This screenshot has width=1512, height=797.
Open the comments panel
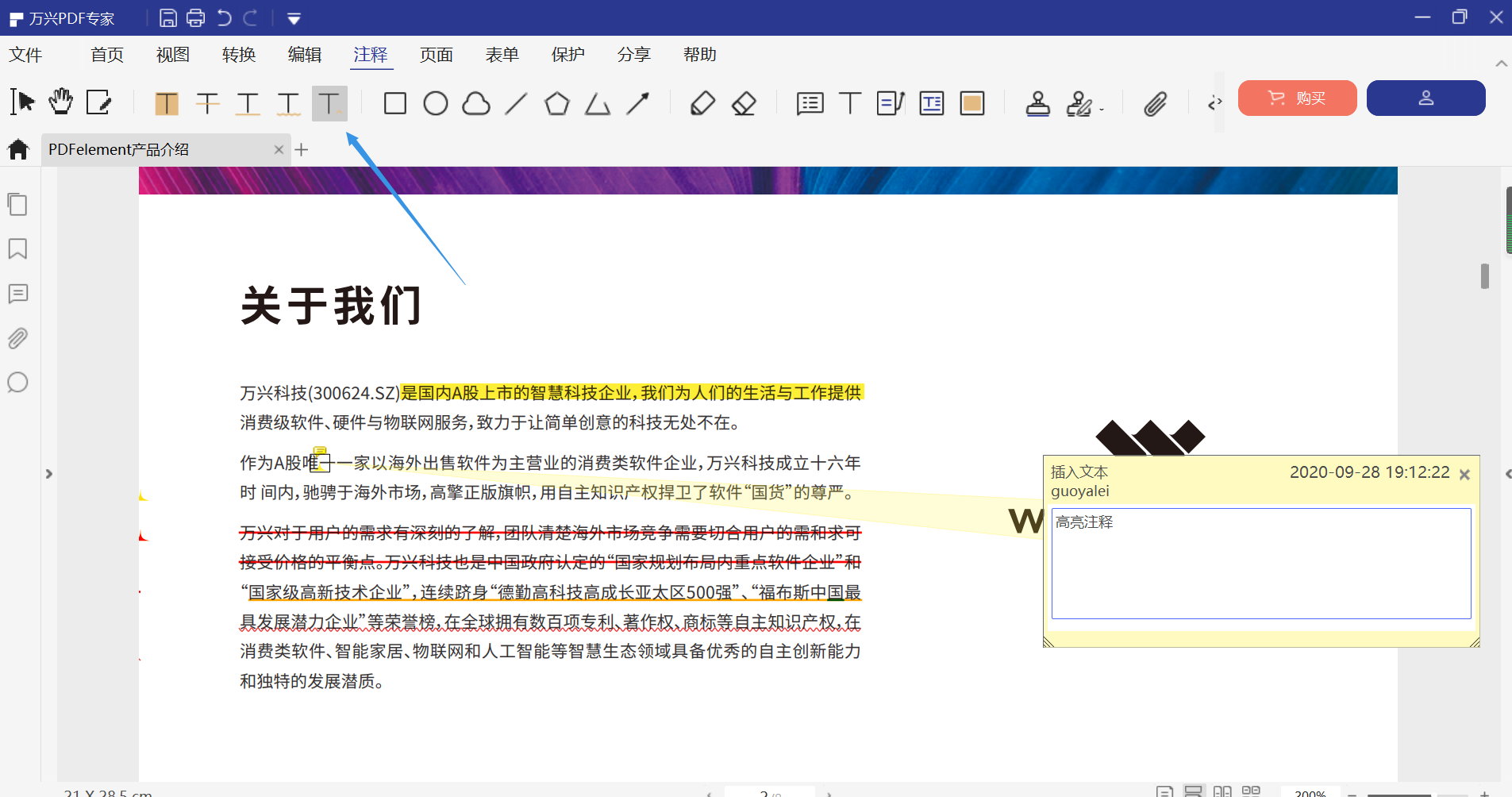17,294
